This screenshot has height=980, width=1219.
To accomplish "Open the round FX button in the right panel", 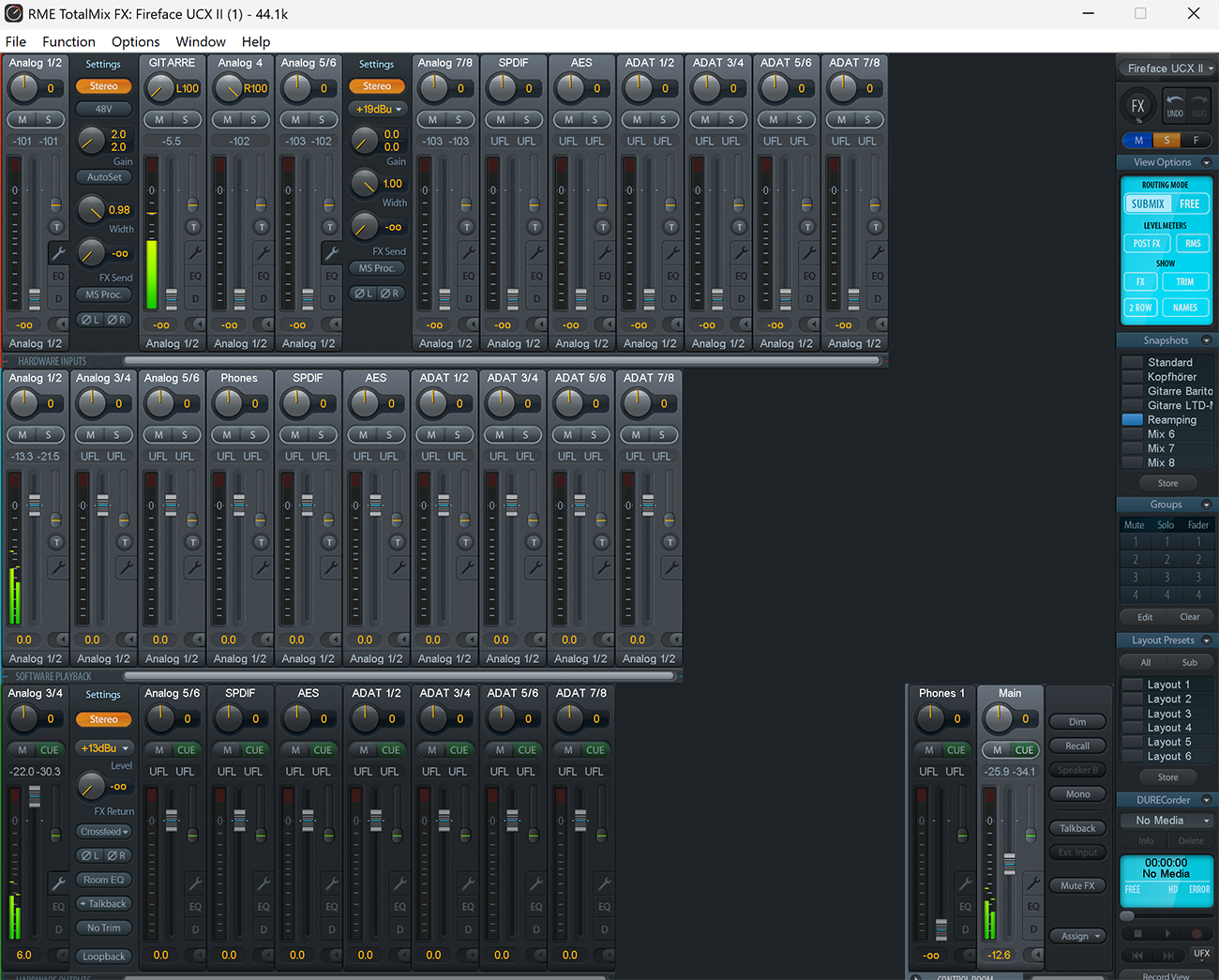I will point(1137,106).
